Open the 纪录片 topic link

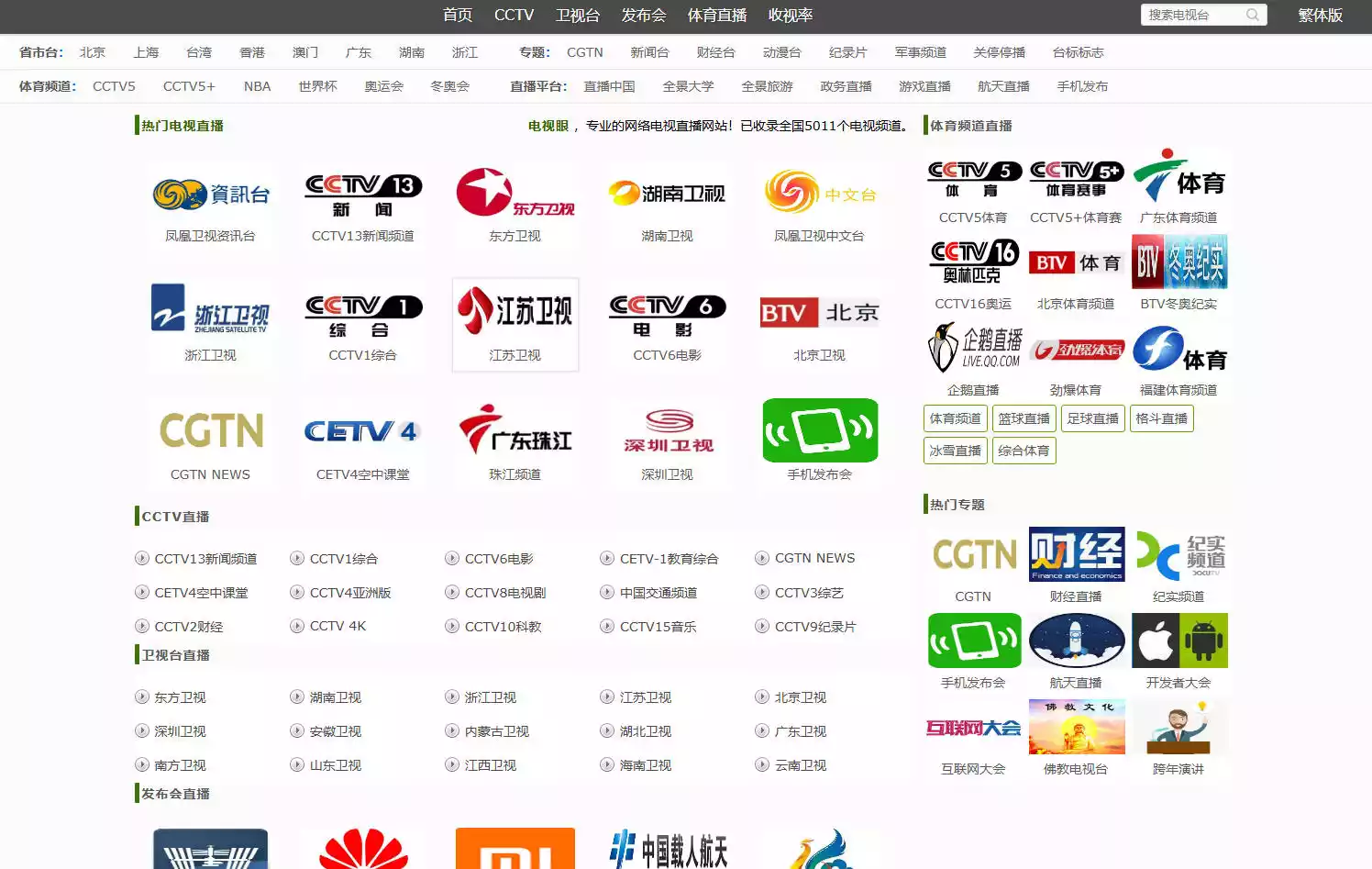pyautogui.click(x=848, y=52)
